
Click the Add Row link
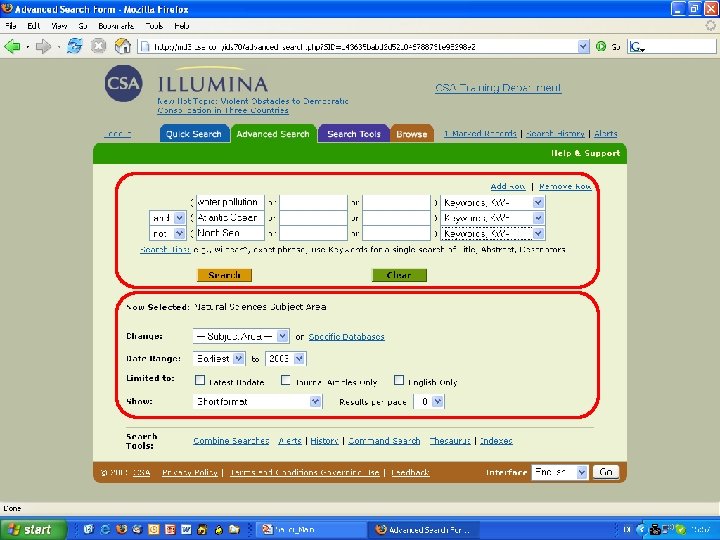click(x=507, y=186)
